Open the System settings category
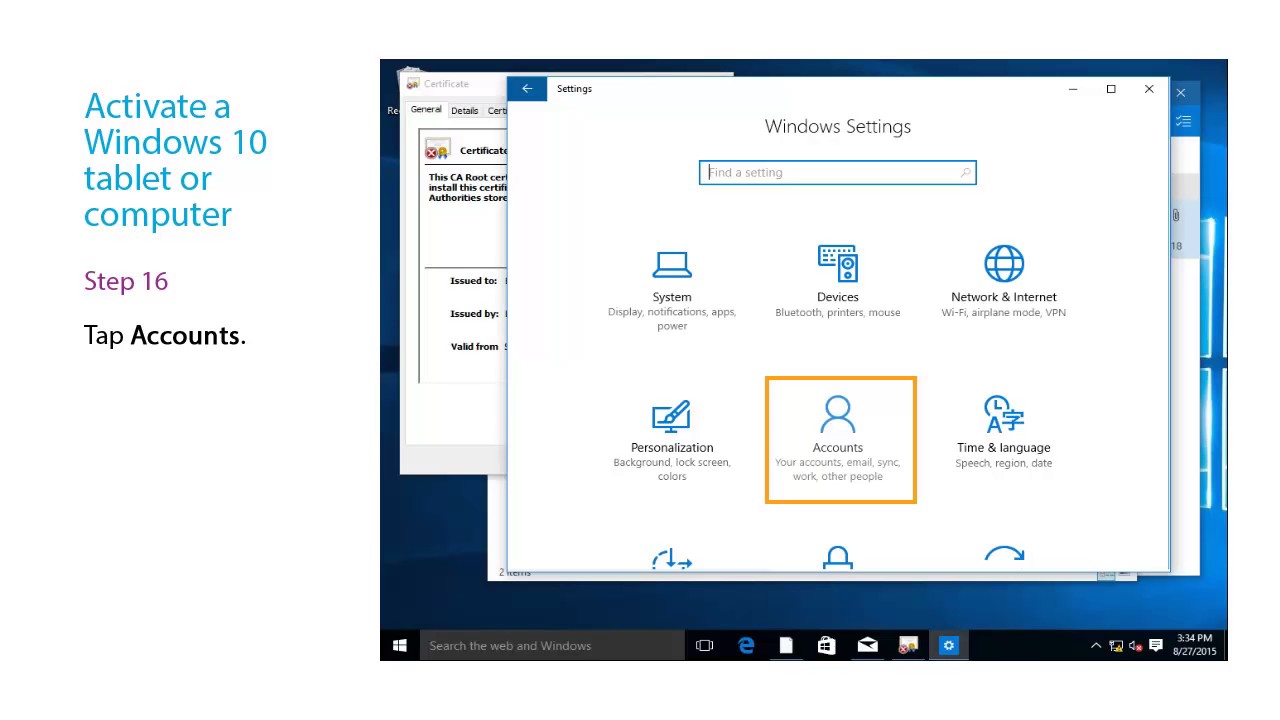 coord(672,289)
